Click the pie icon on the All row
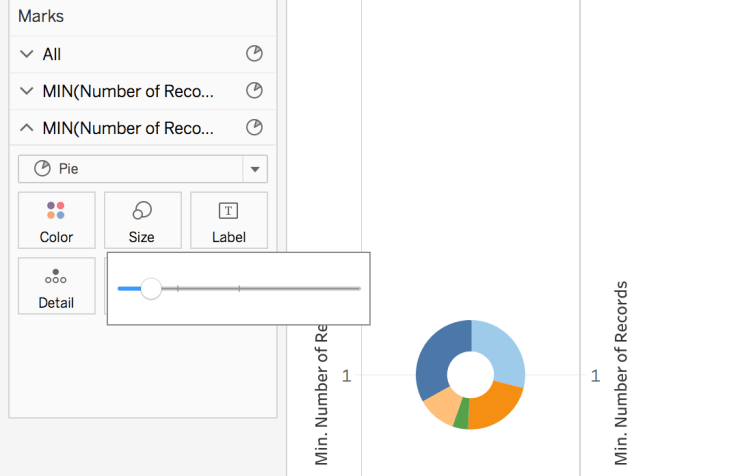This screenshot has height=476, width=740. pyautogui.click(x=254, y=54)
